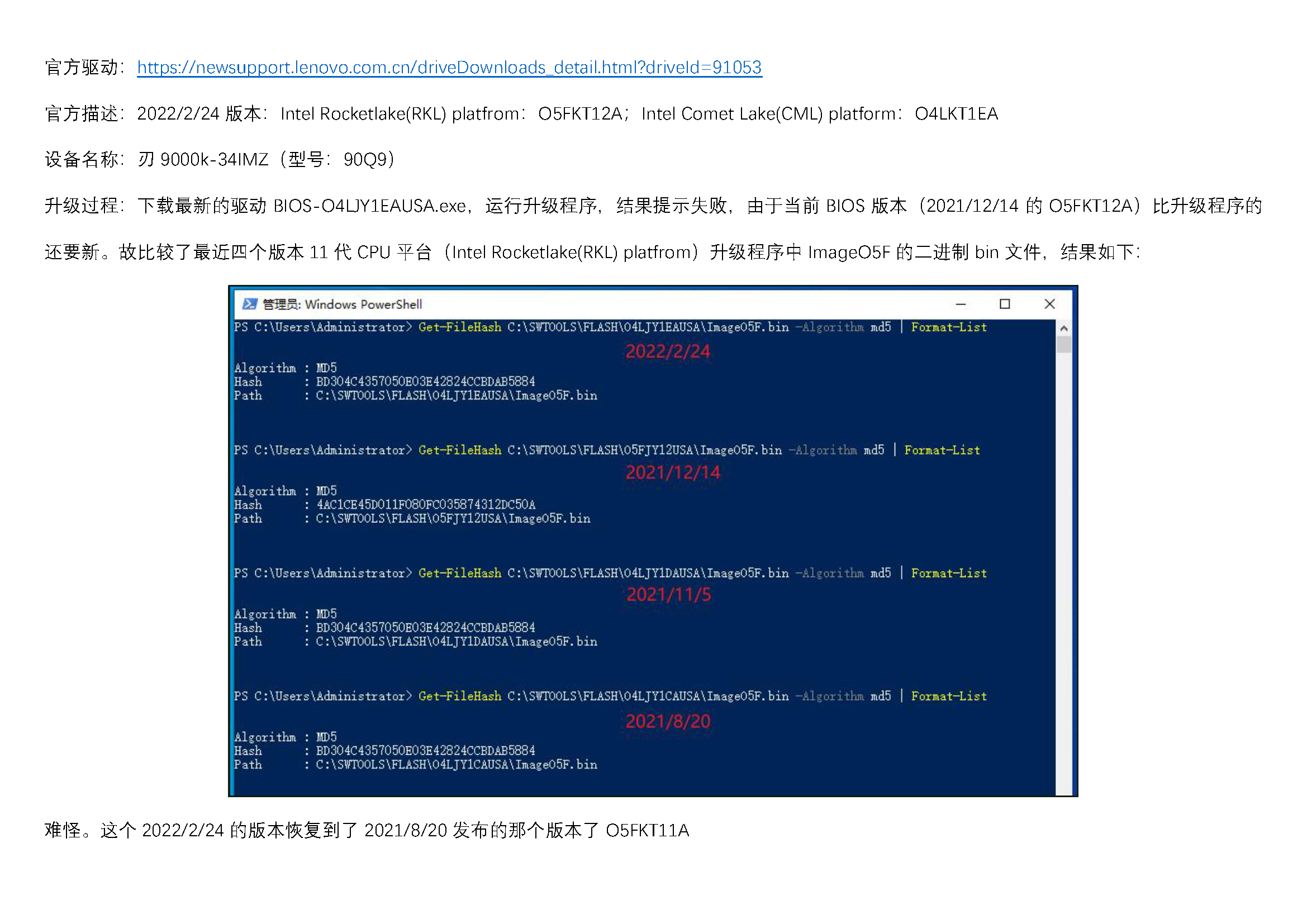Click the Path line for O5FJY12USA\ImageO5F.bin
The width and height of the screenshot is (1307, 924).
click(412, 518)
